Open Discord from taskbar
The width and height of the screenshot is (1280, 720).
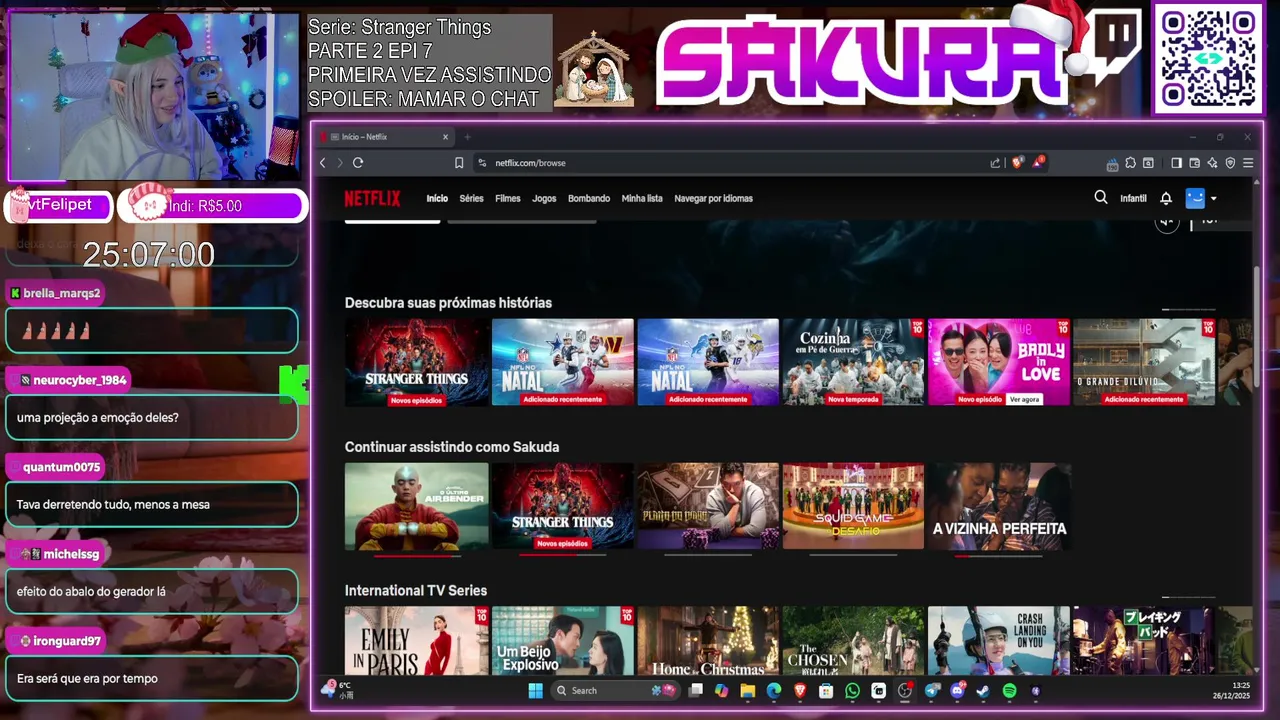(x=957, y=691)
